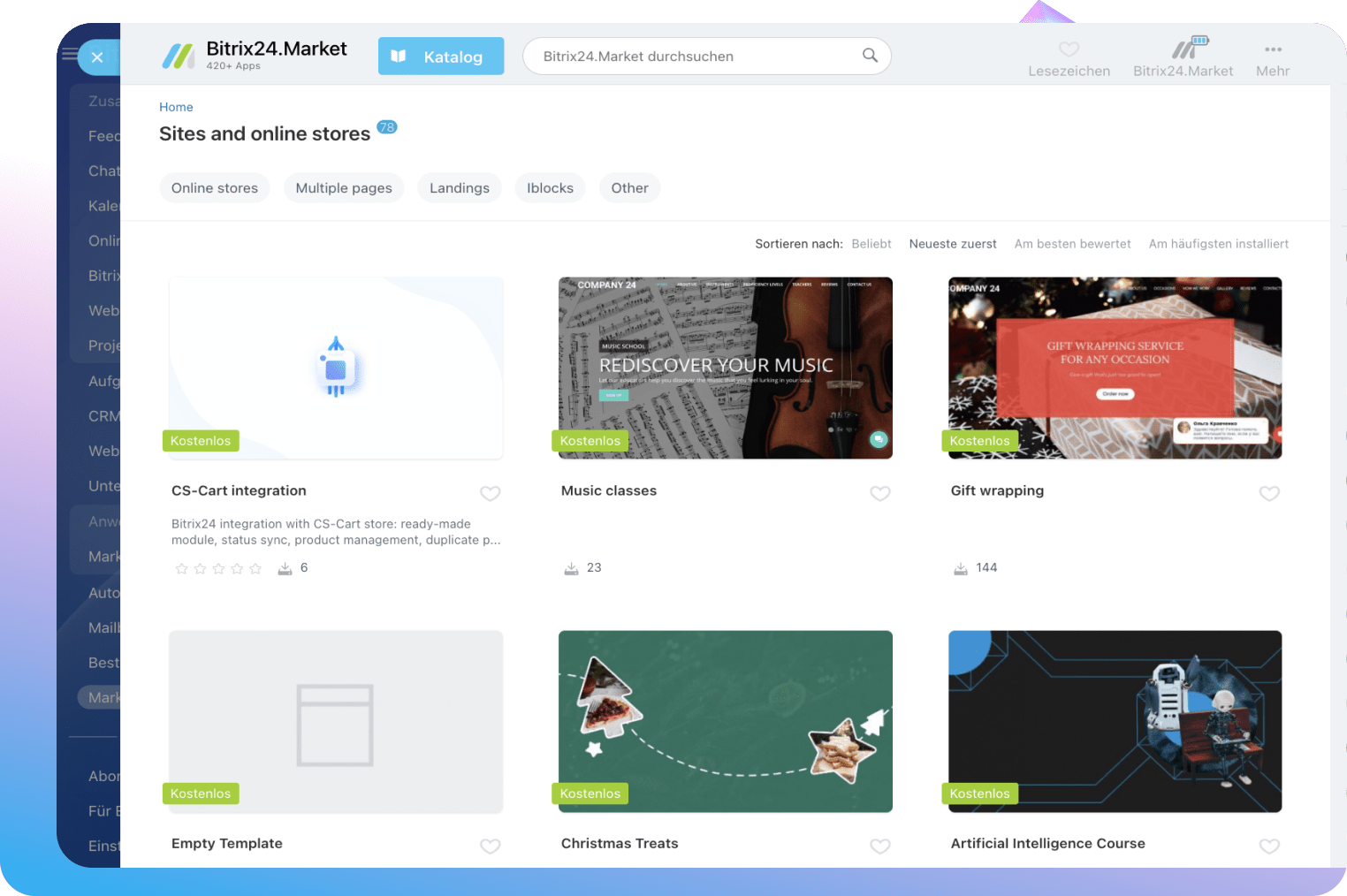Click the Kostenlos badge on Empty Template
Image resolution: width=1347 pixels, height=896 pixels.
[201, 793]
